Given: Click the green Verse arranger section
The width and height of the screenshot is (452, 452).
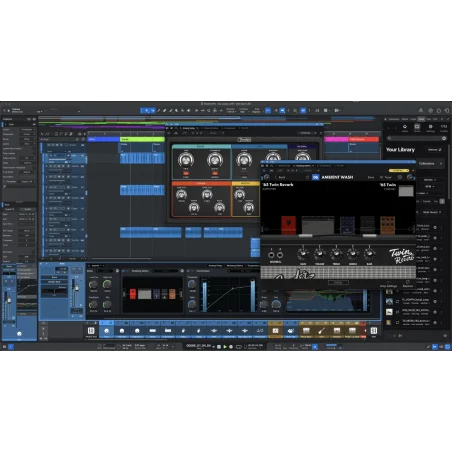Looking at the screenshot, I should point(142,139).
